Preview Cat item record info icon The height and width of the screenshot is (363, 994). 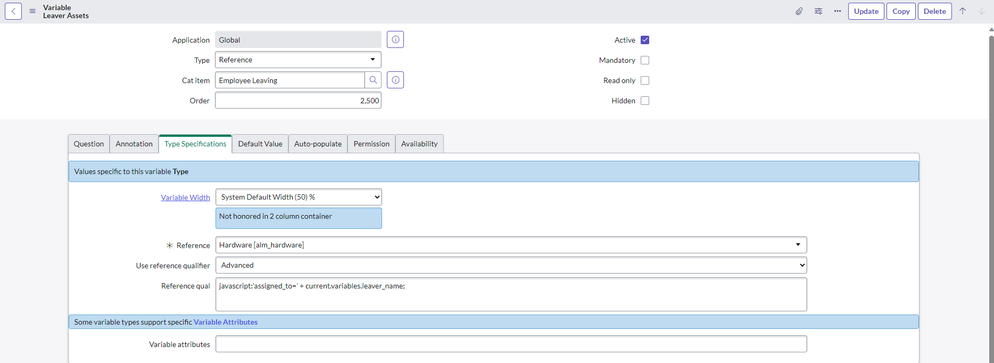click(396, 80)
